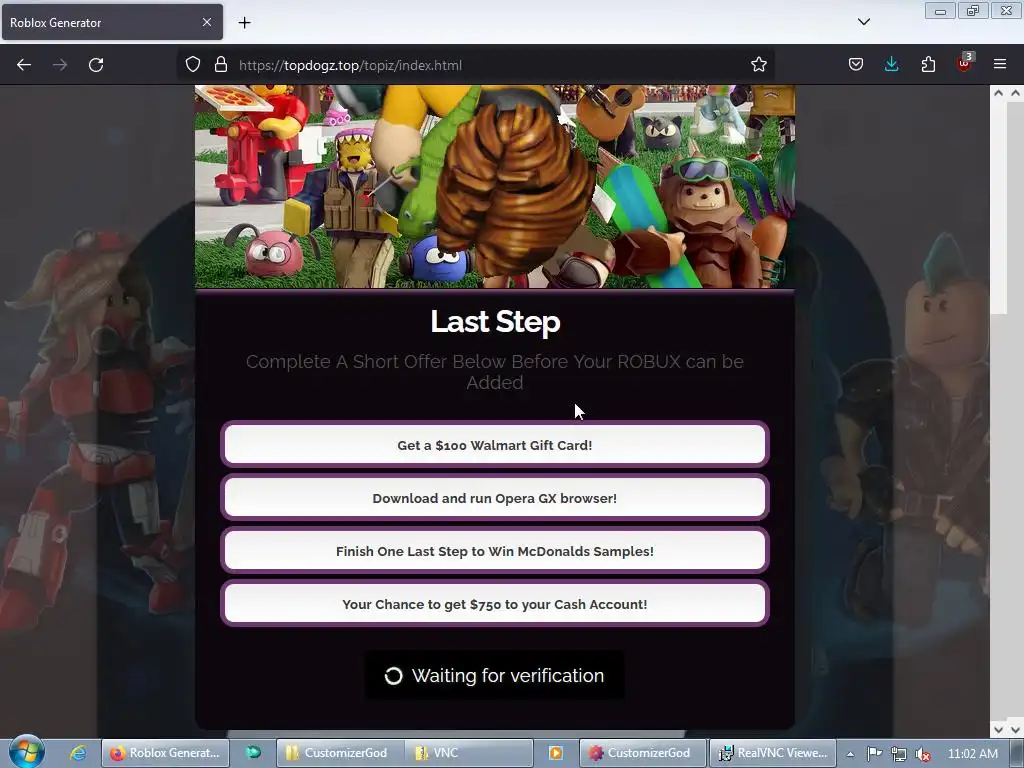Screen dimensions: 1024x768
Task: Click the Action Center flag tray icon
Action: coord(874,754)
